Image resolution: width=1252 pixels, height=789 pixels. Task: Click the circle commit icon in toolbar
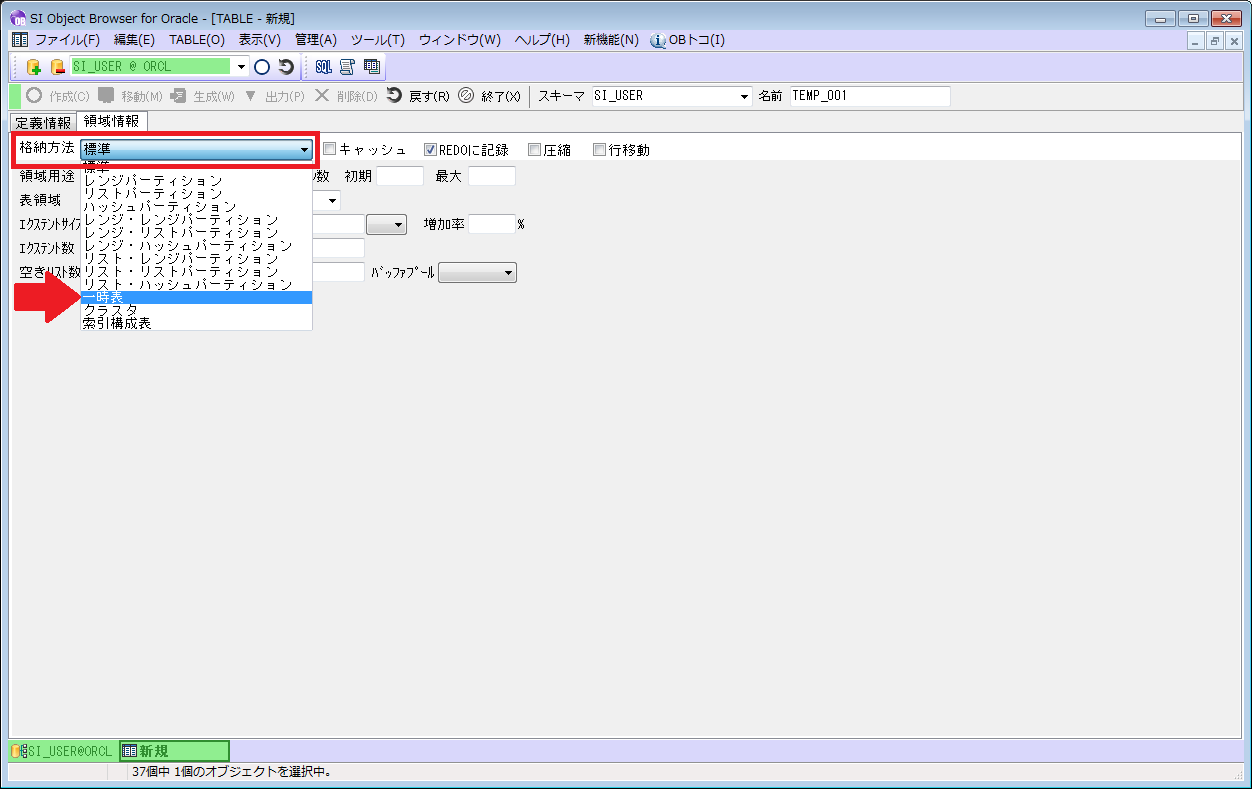click(x=262, y=67)
